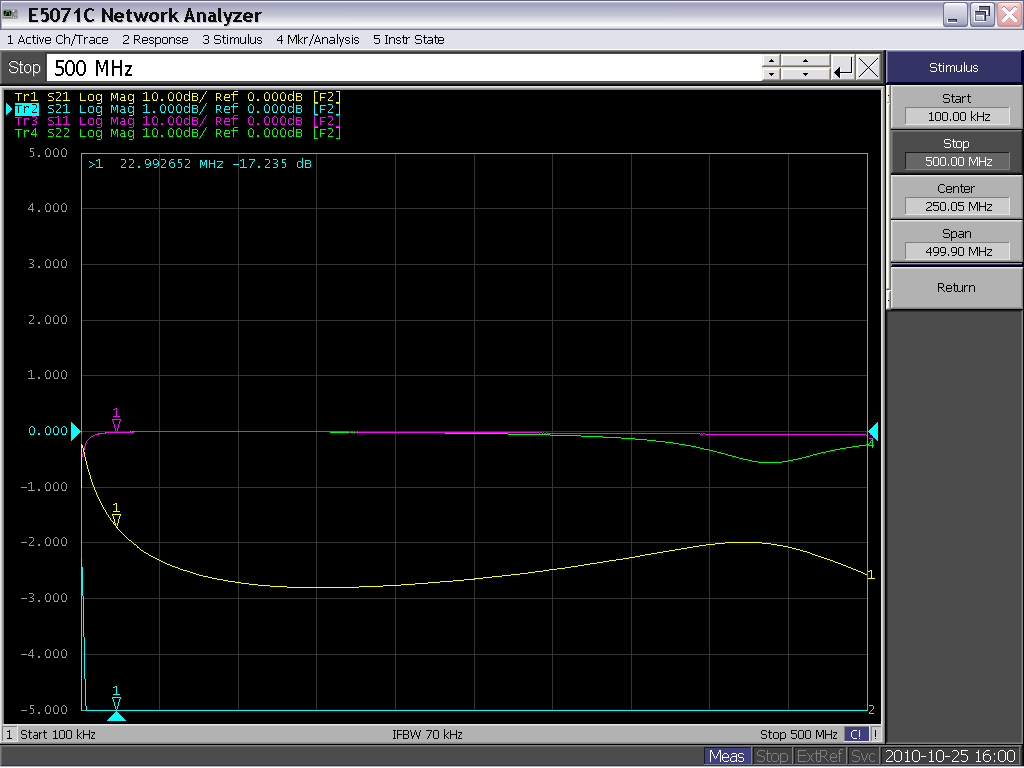
Task: Select the Stop 500.00 MHz softkey
Action: coord(956,153)
